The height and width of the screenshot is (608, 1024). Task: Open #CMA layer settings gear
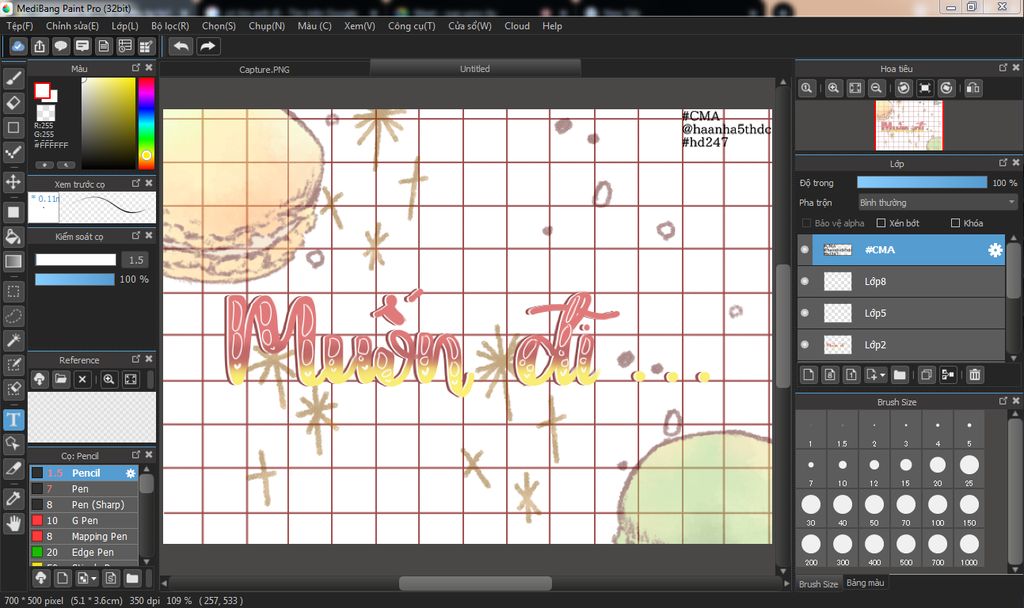[x=995, y=250]
